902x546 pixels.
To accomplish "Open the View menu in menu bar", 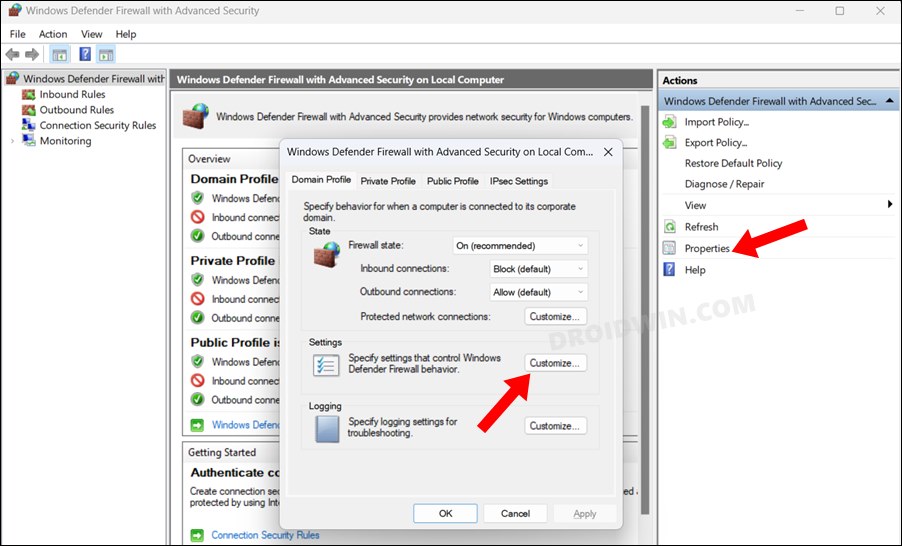I will (x=91, y=34).
